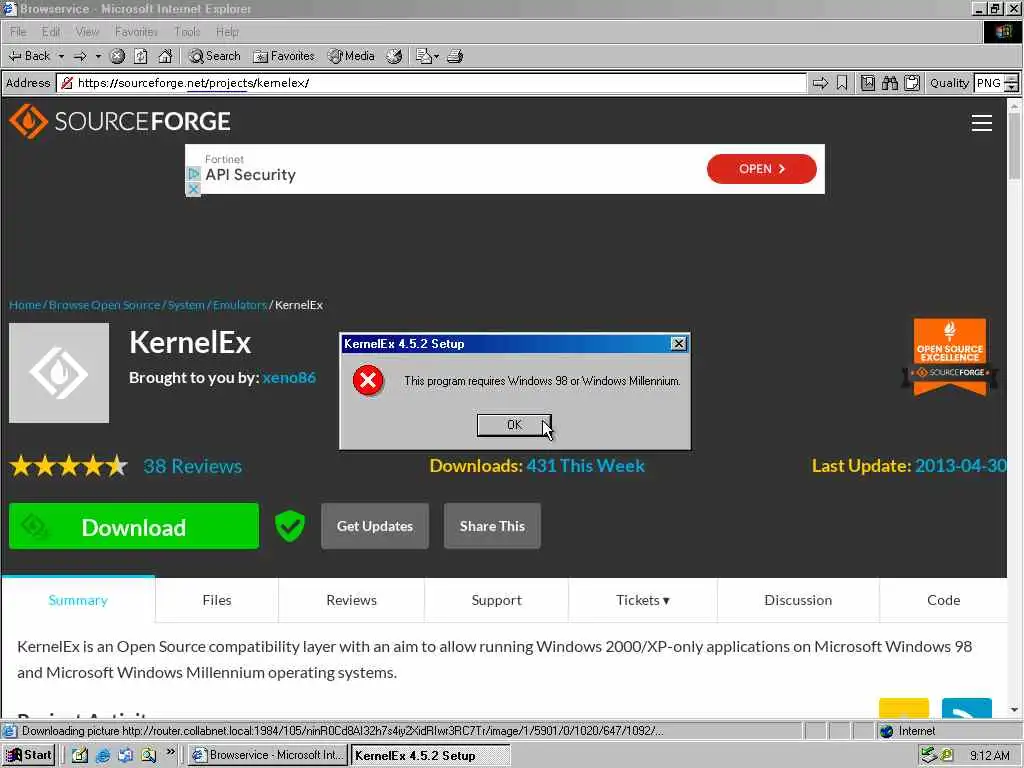Click the SourceForge logo
Screen dimensions: 1024x768
[120, 121]
